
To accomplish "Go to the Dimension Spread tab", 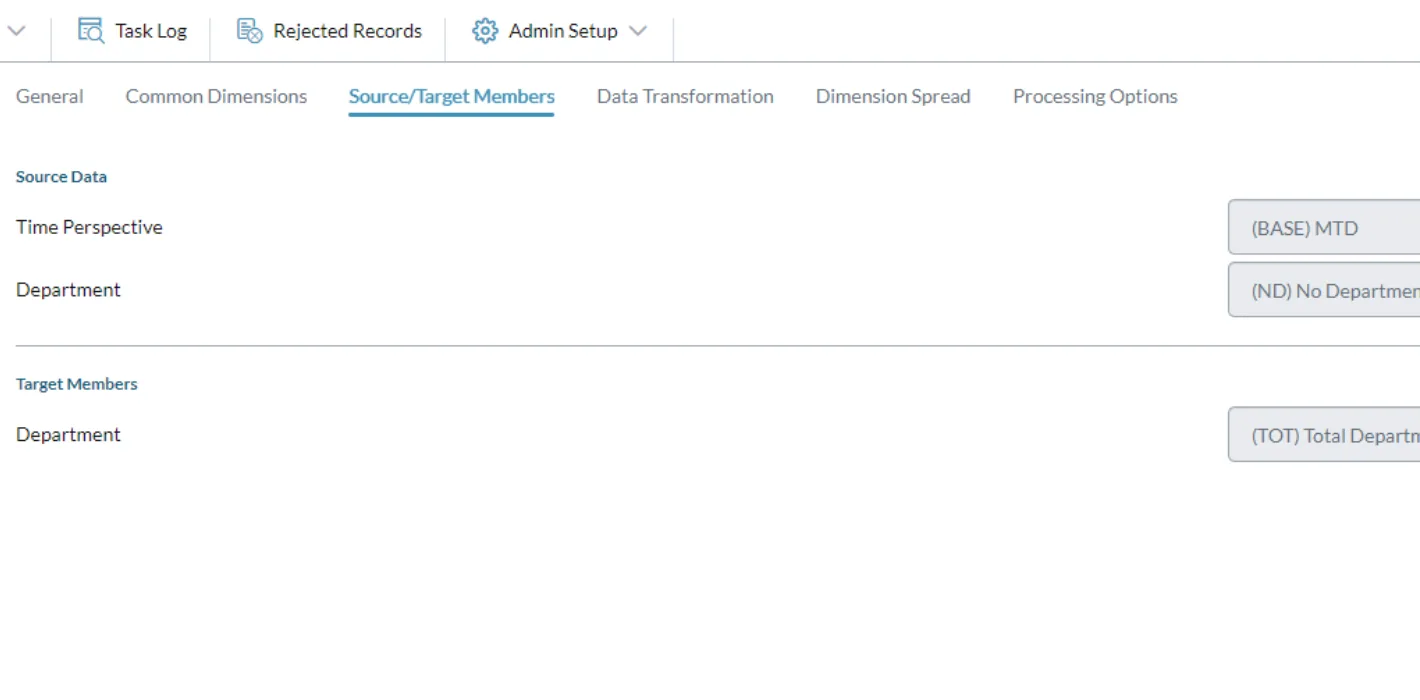I will click(x=893, y=96).
